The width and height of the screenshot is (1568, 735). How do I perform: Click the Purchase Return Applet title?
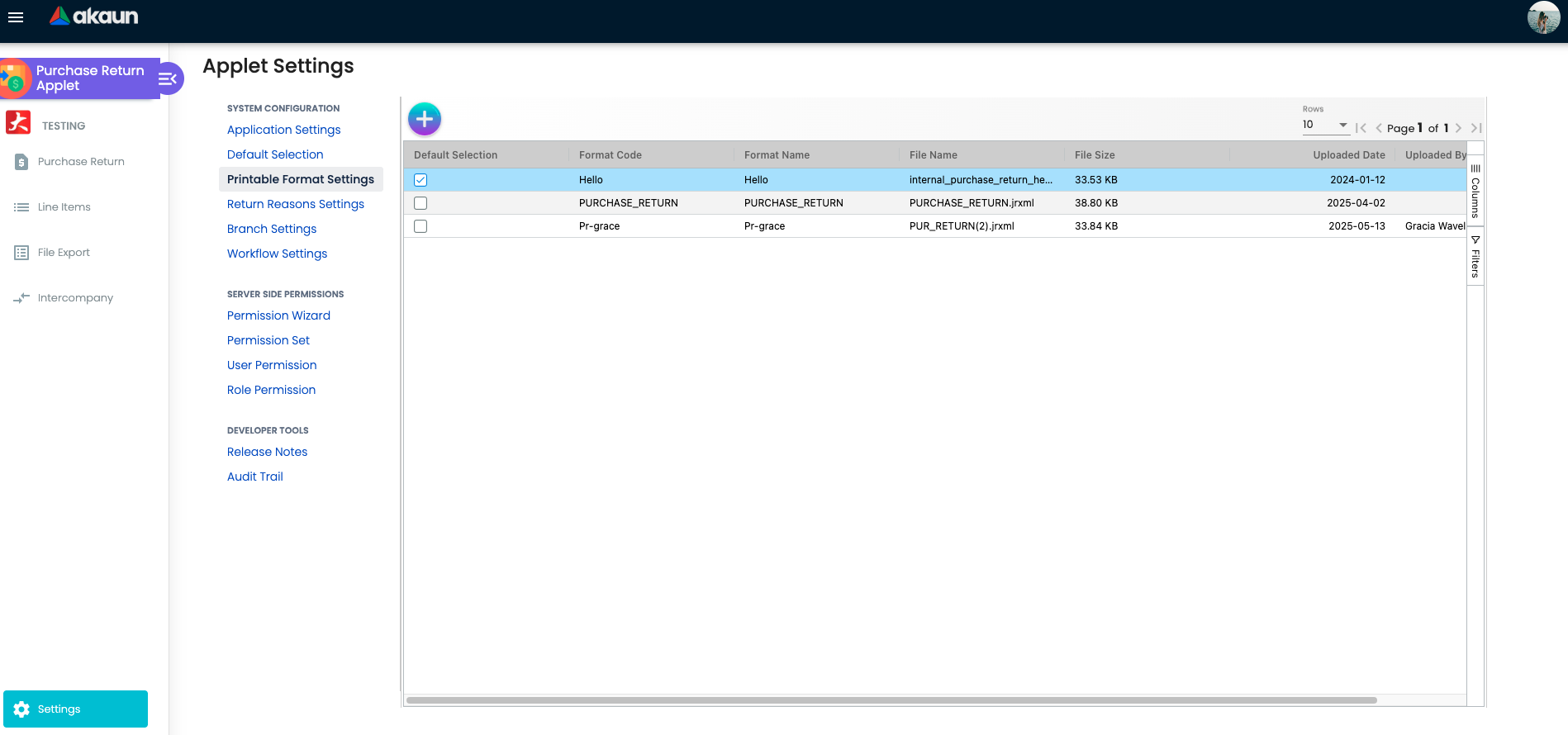click(x=90, y=78)
